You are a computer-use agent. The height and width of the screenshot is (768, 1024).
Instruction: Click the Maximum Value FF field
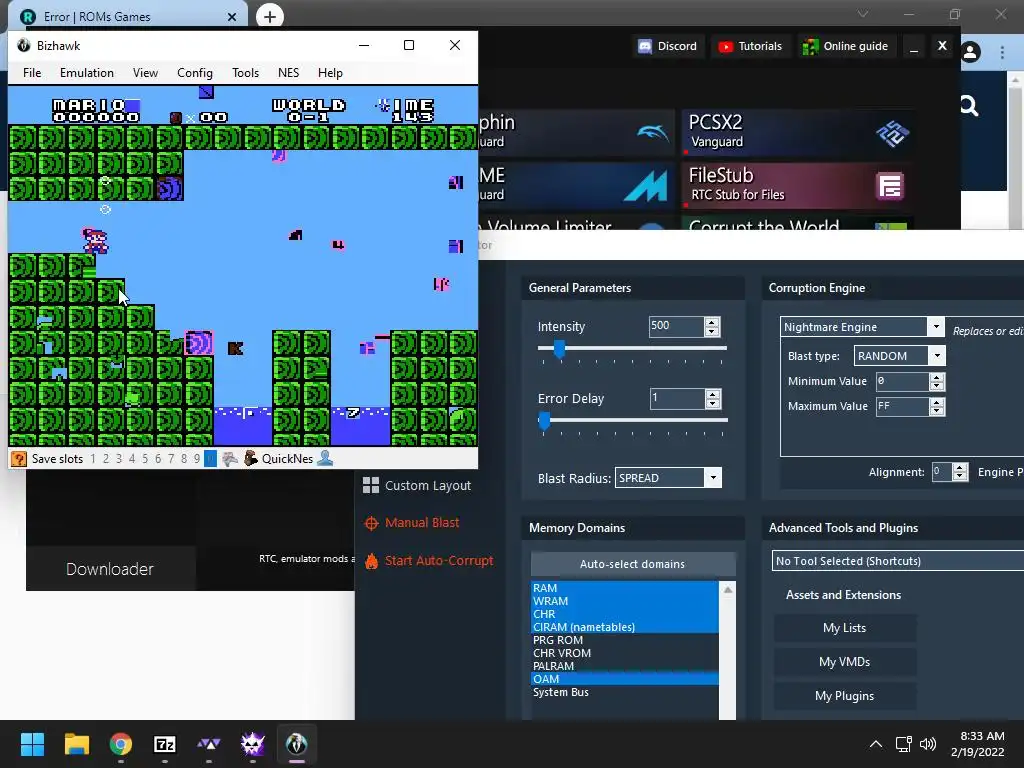click(903, 406)
